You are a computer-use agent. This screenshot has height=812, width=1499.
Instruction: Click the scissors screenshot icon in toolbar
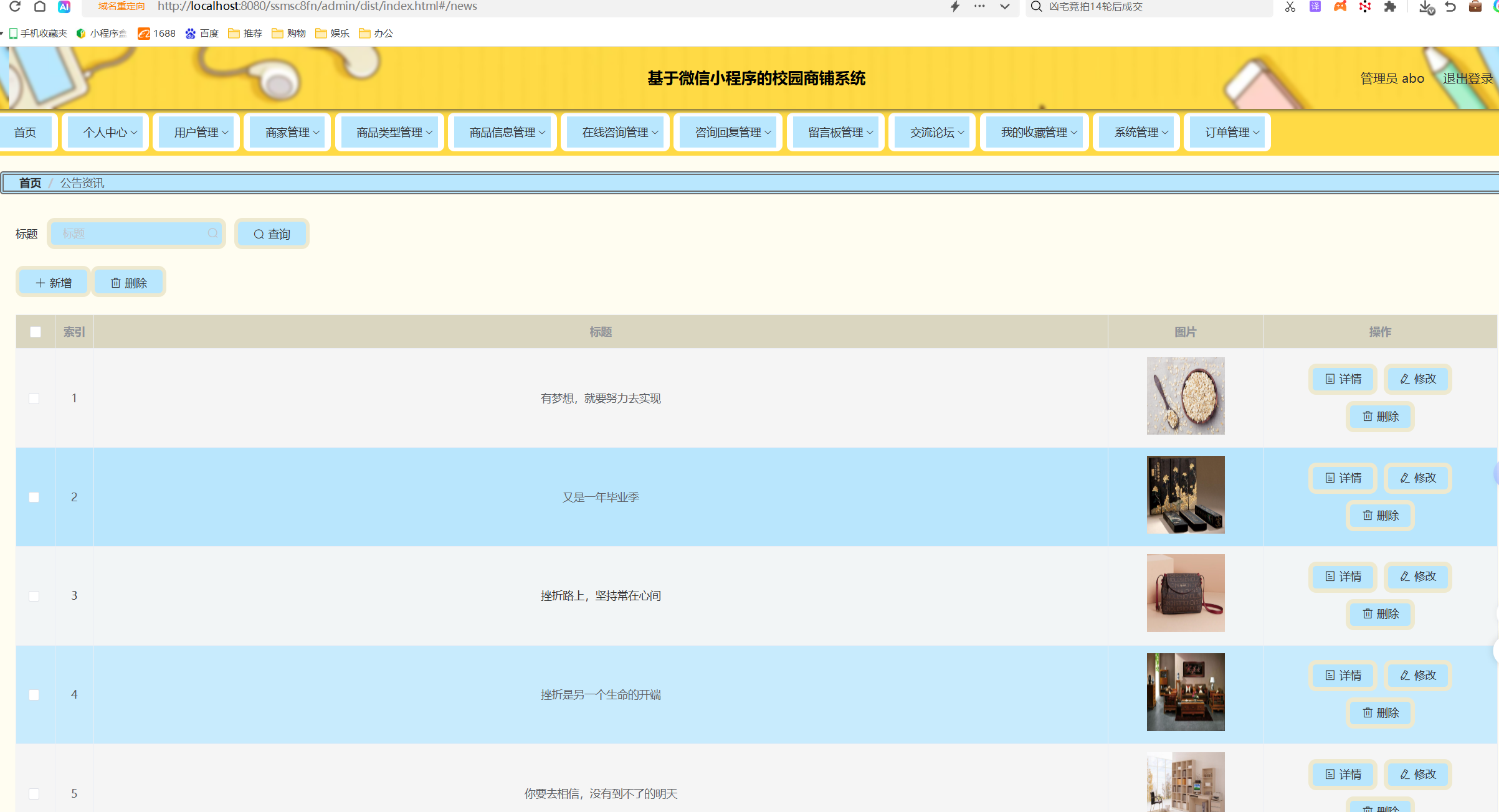[x=1290, y=7]
